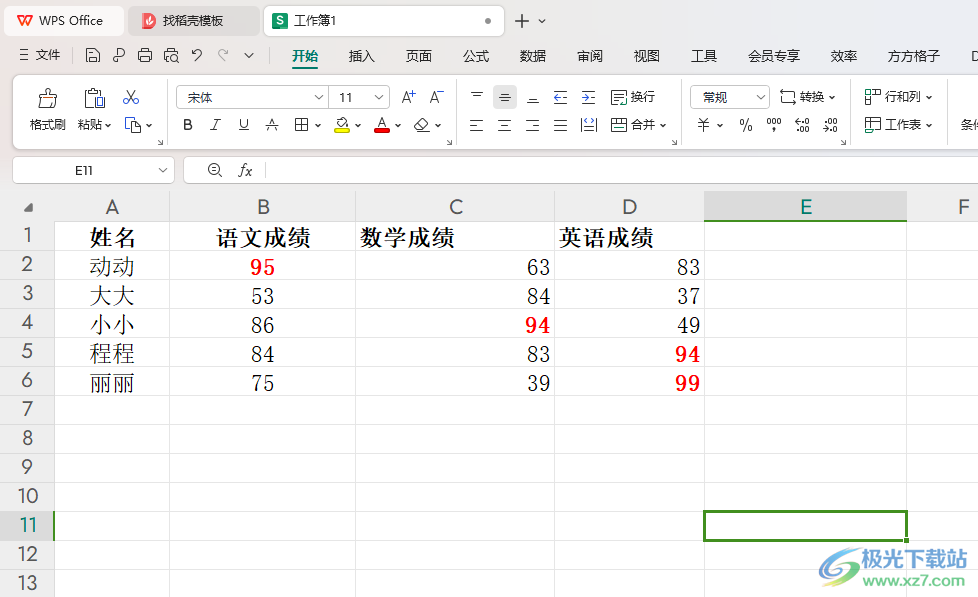978x597 pixels.
Task: Click the Paste clipboard icon
Action: (x=94, y=98)
